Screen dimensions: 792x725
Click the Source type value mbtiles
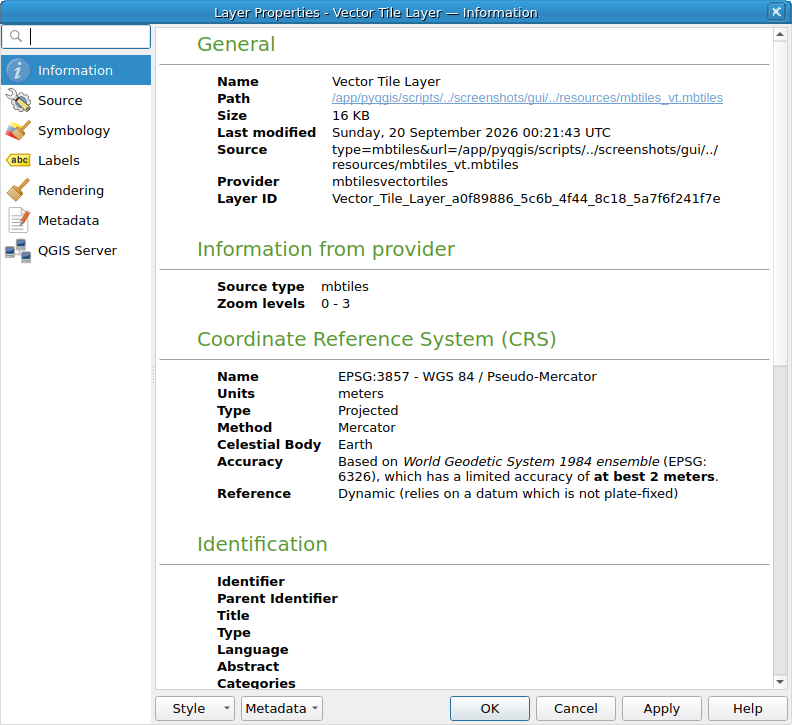[344, 286]
